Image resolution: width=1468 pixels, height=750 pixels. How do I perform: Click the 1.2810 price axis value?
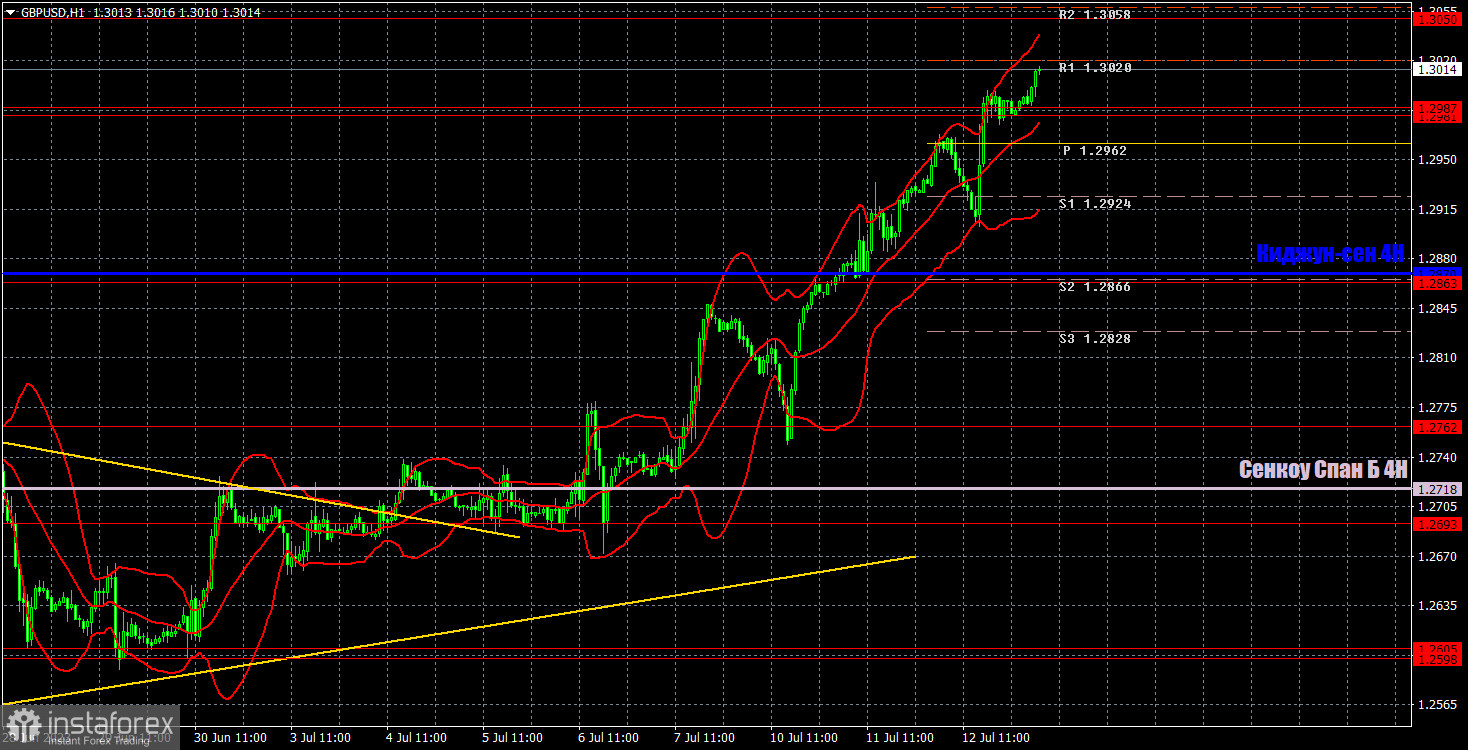tap(1438, 357)
